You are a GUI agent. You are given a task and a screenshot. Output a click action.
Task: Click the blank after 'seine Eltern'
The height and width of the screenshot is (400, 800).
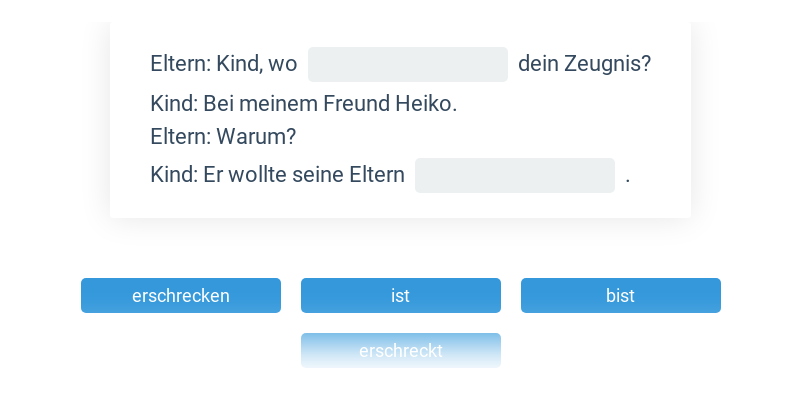(x=515, y=176)
